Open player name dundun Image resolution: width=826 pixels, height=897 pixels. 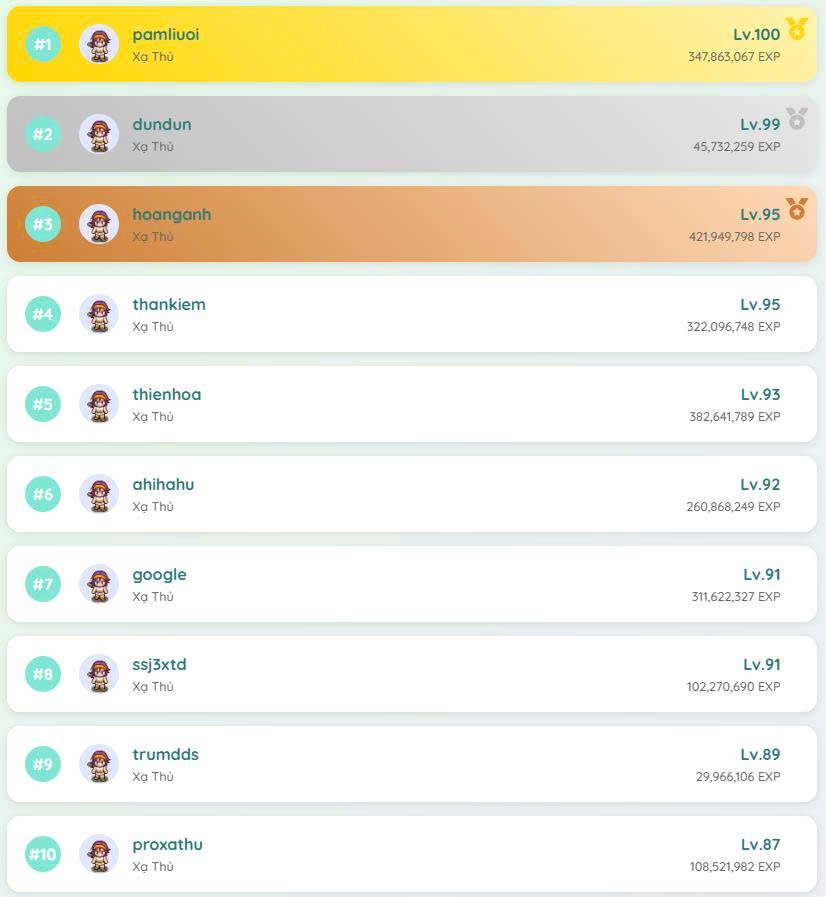pos(162,124)
